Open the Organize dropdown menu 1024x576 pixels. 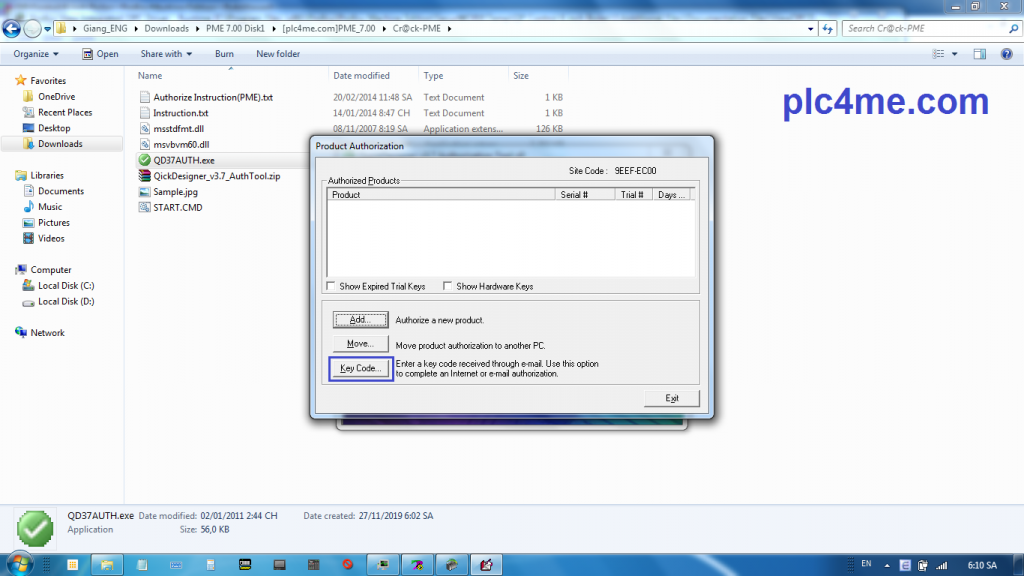coord(36,54)
